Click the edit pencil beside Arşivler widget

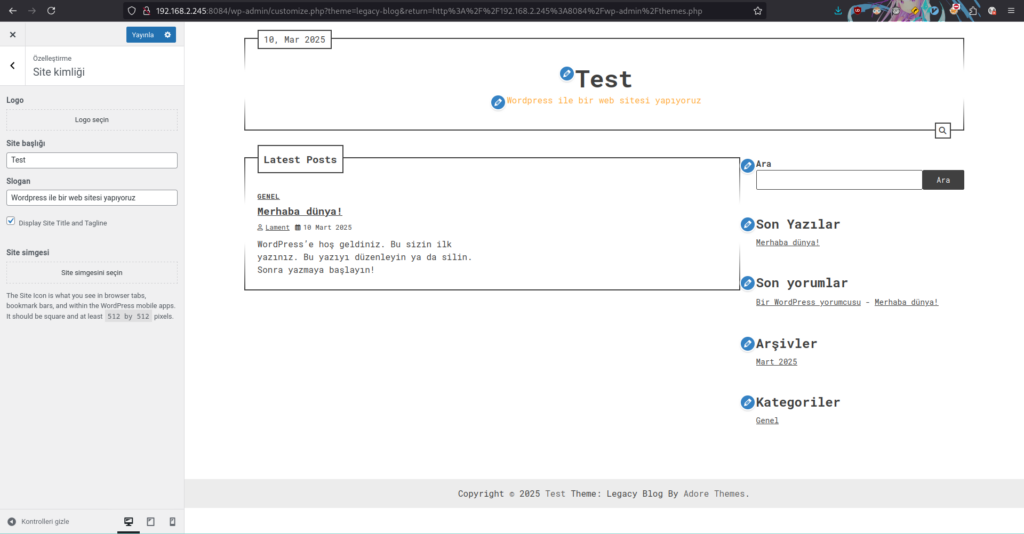[x=747, y=344]
